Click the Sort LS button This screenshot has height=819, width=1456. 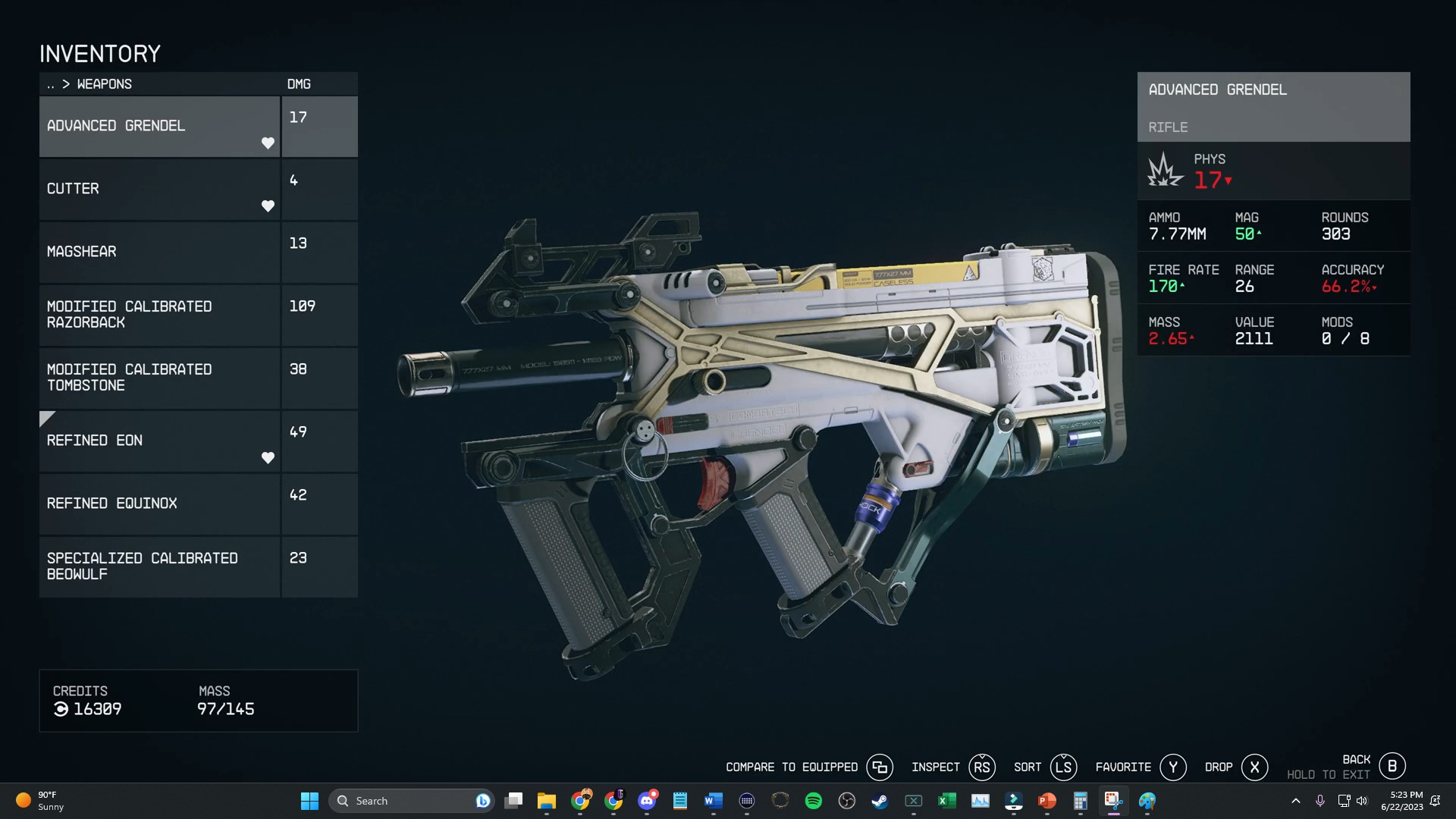pos(1063,767)
